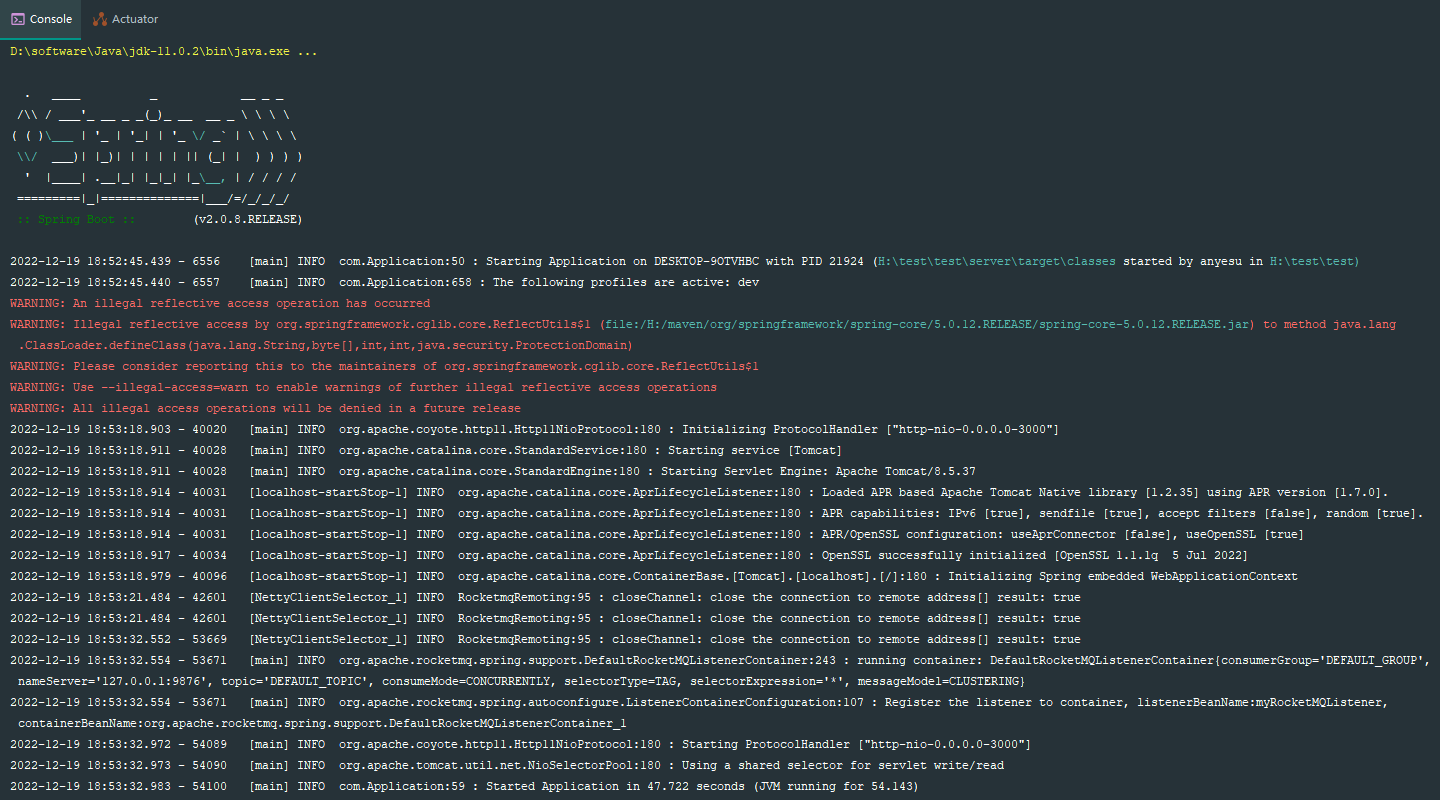
Task: Switch to the Console tab
Action: coord(40,19)
